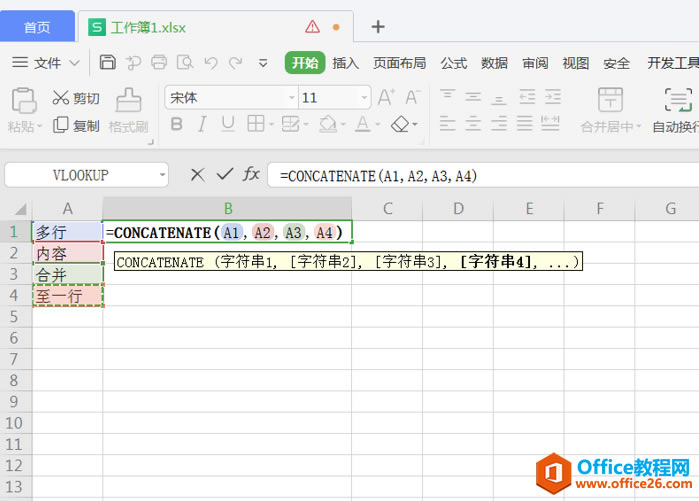Expand the name box dropdown arrow
Image resolution: width=699 pixels, height=501 pixels.
click(162, 175)
